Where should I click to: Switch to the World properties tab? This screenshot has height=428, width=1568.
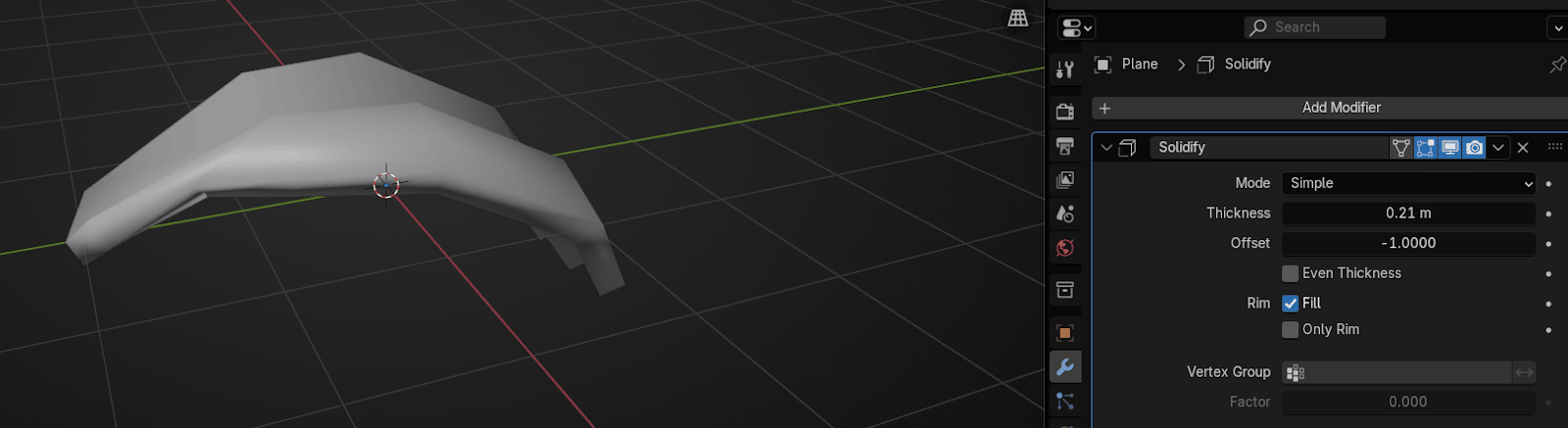pyautogui.click(x=1065, y=248)
